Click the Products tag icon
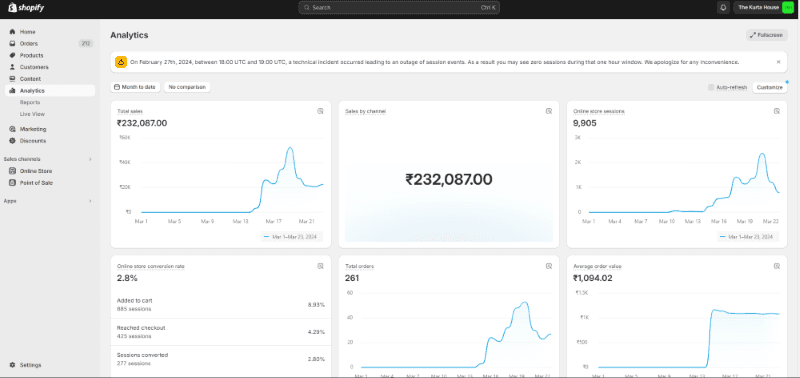800x378 pixels. pos(12,55)
